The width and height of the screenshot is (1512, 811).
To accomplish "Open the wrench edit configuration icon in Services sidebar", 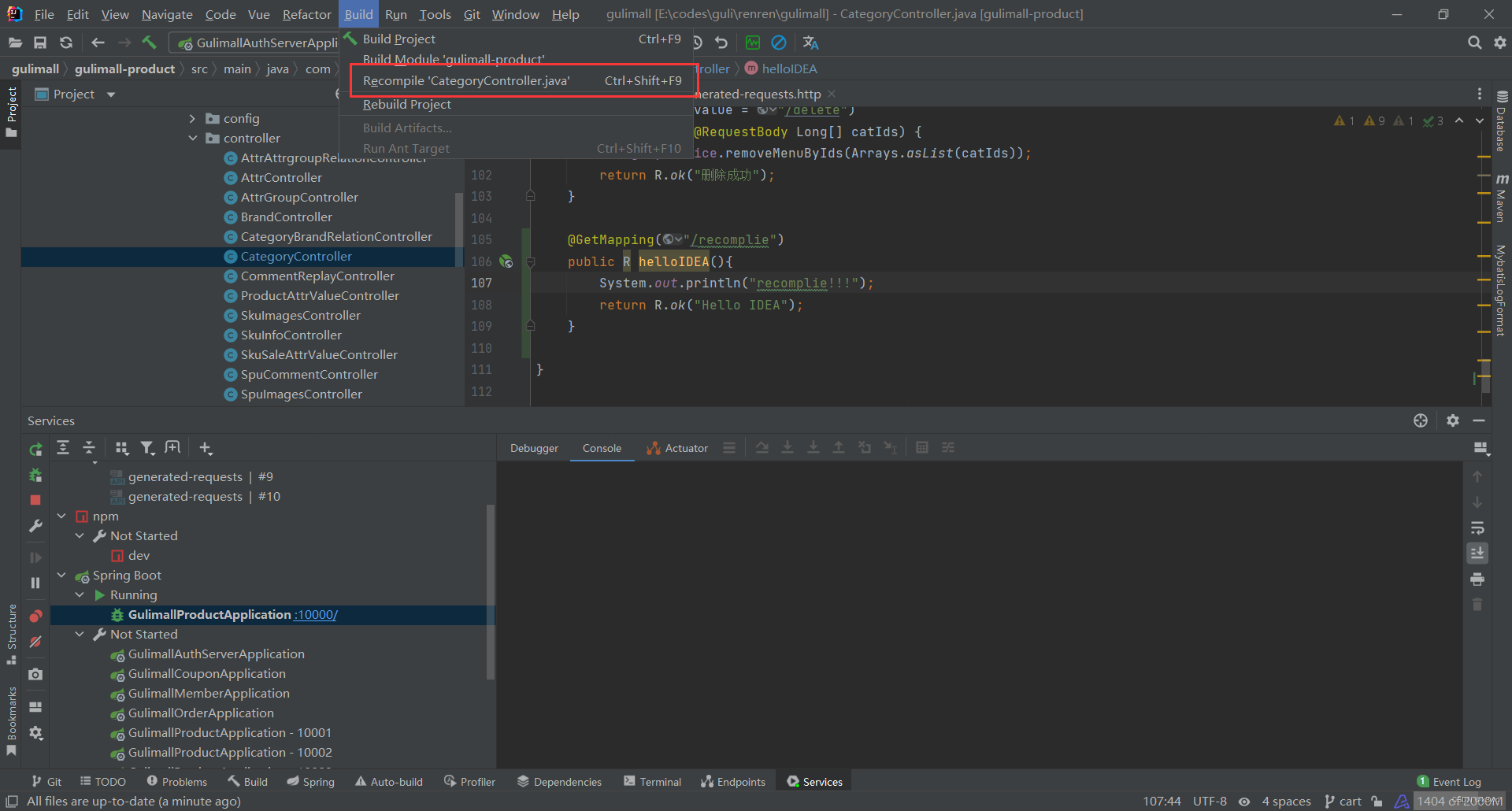I will 35,526.
